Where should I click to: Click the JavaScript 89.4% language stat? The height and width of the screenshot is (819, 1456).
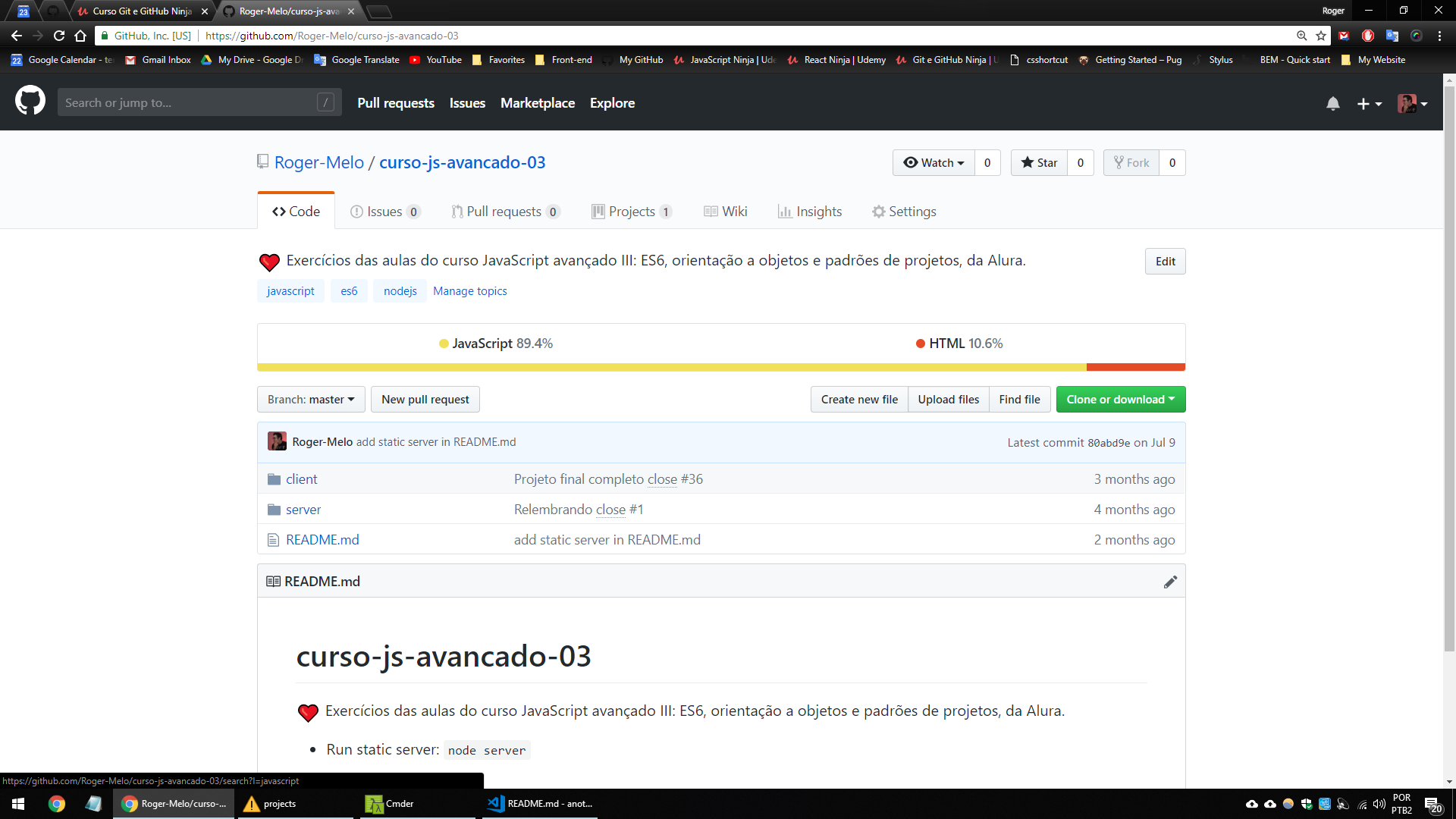point(496,344)
